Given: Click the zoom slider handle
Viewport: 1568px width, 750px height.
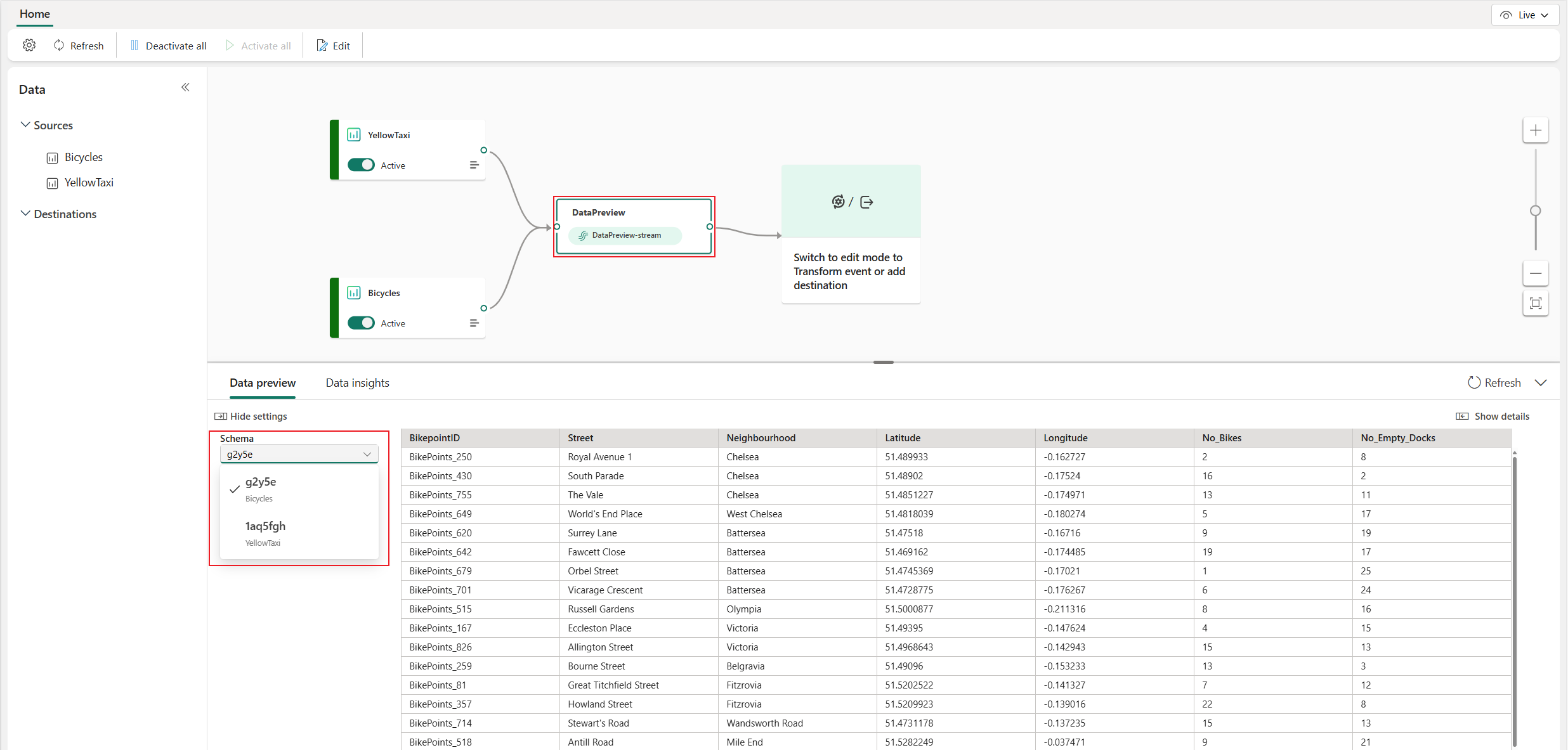Looking at the screenshot, I should [x=1536, y=210].
